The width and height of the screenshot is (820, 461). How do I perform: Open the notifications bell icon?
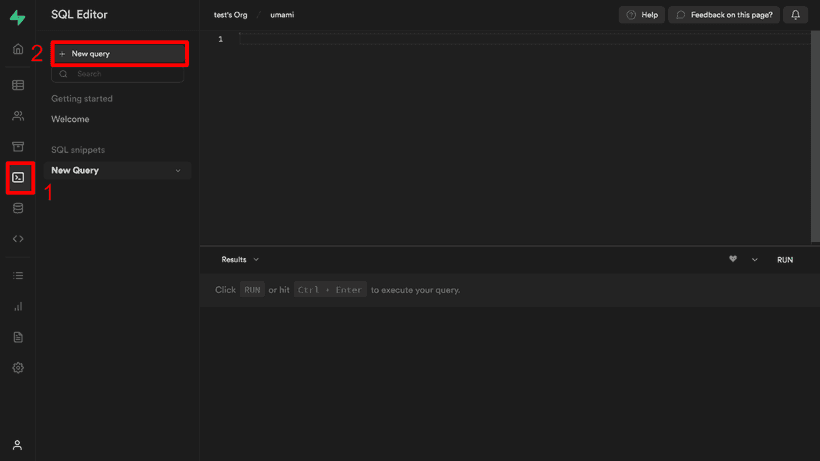(x=795, y=15)
